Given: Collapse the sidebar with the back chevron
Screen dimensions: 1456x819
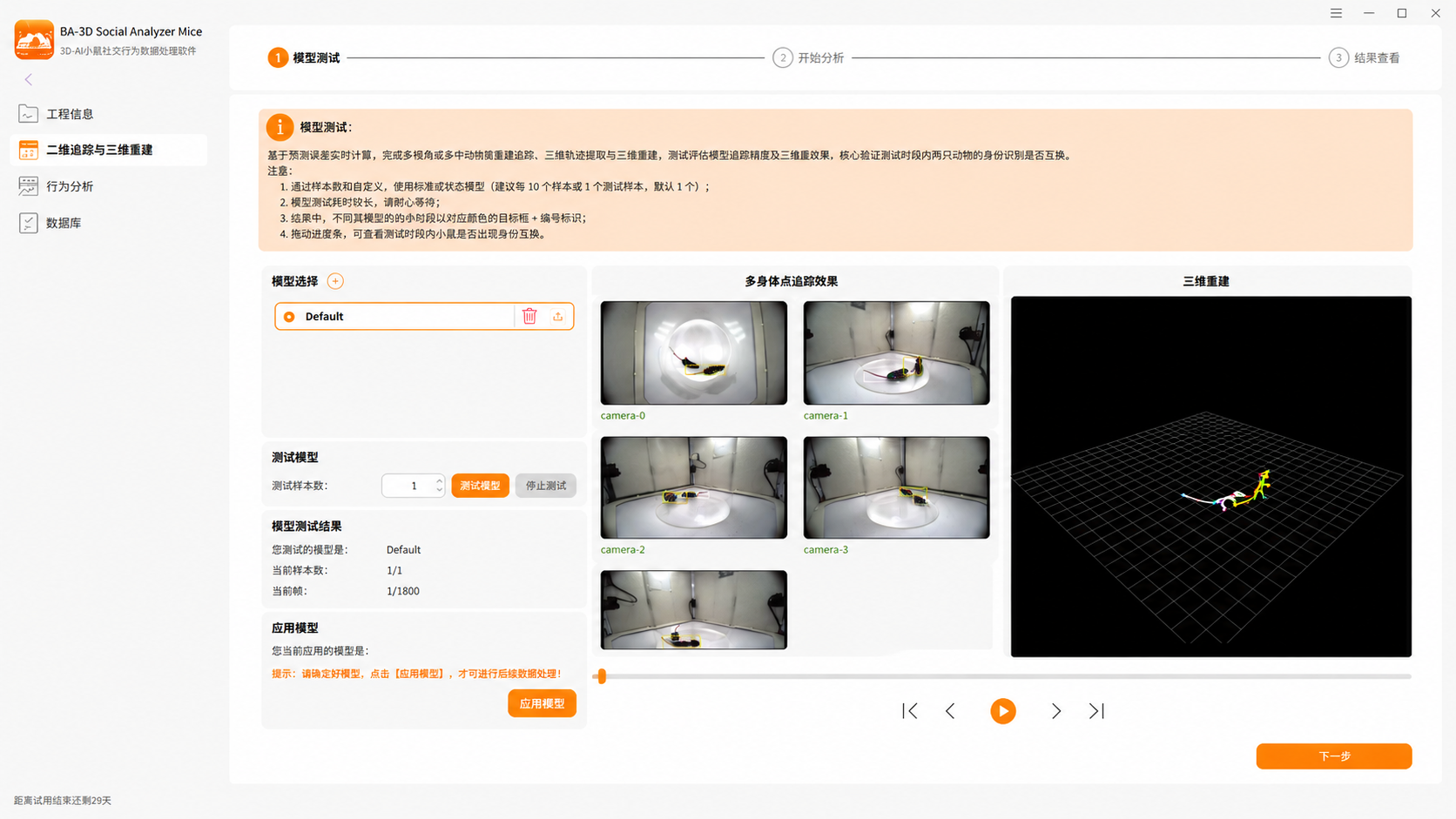Looking at the screenshot, I should (29, 79).
